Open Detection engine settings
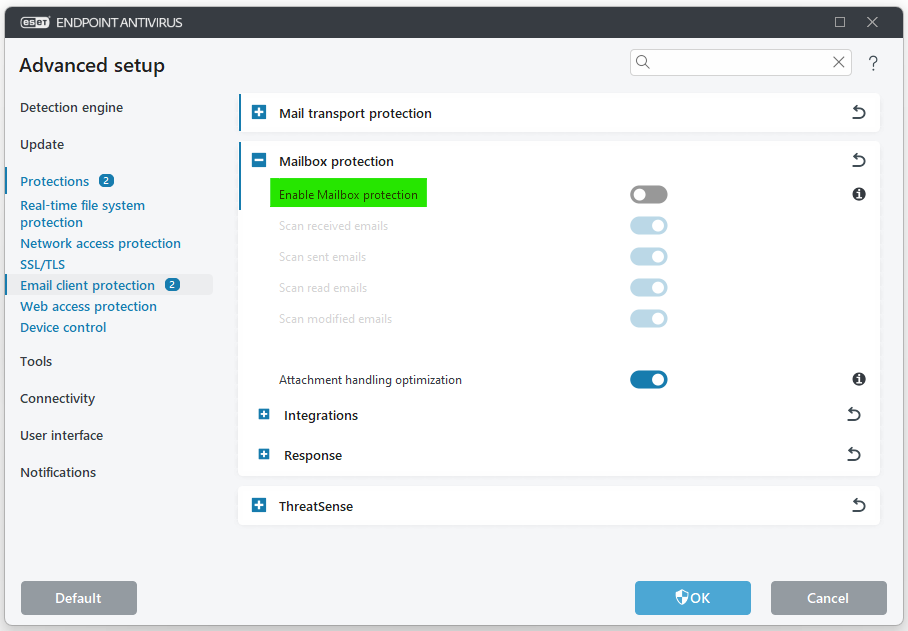 71,108
